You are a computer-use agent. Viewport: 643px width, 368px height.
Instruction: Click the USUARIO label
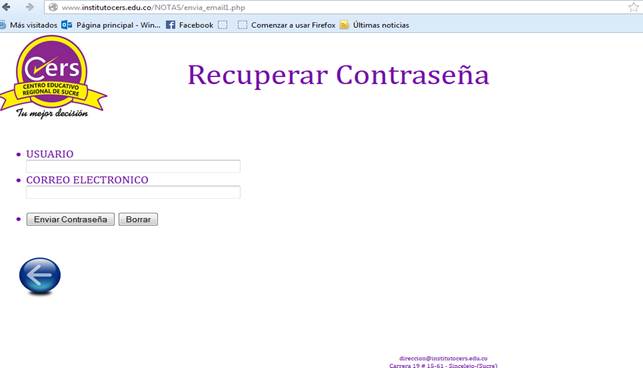50,154
